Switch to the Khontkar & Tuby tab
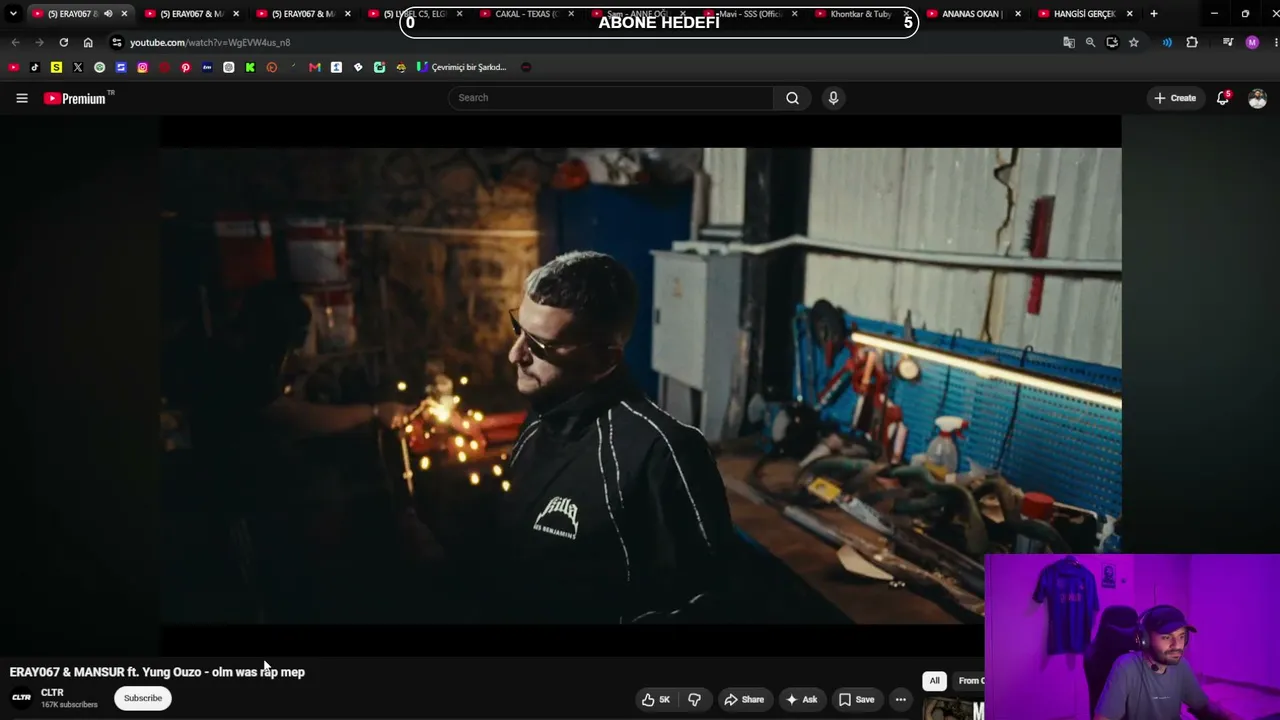The image size is (1280, 720). click(x=859, y=14)
